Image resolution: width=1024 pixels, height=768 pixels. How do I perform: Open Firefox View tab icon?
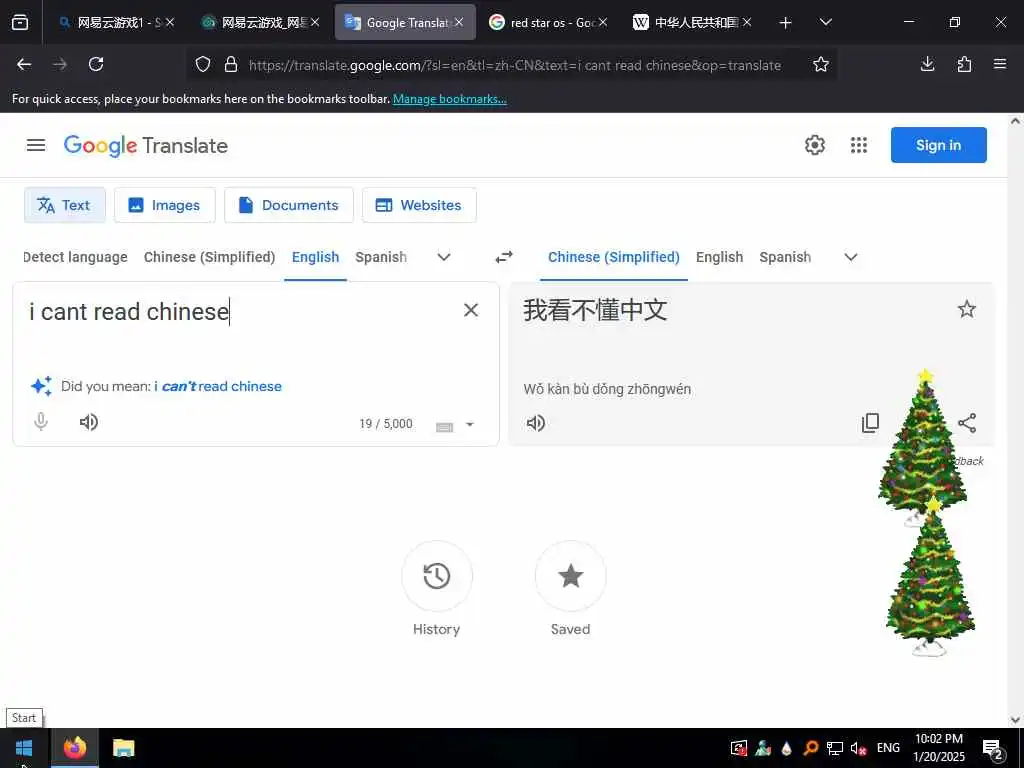[x=20, y=22]
